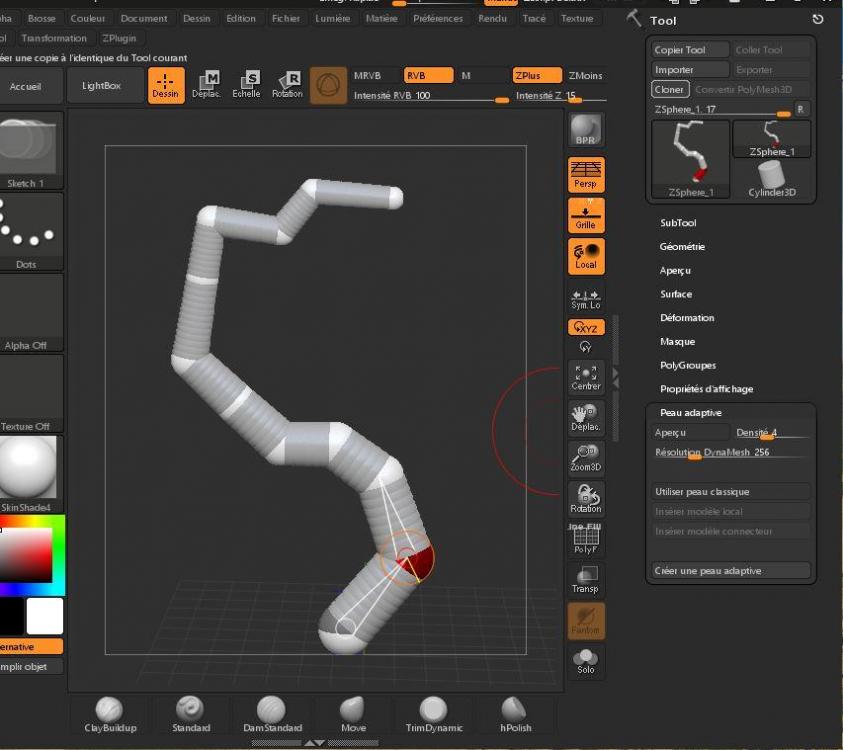Image resolution: width=843 pixels, height=750 pixels.
Task: Pick the hPolish brush
Action: 515,714
